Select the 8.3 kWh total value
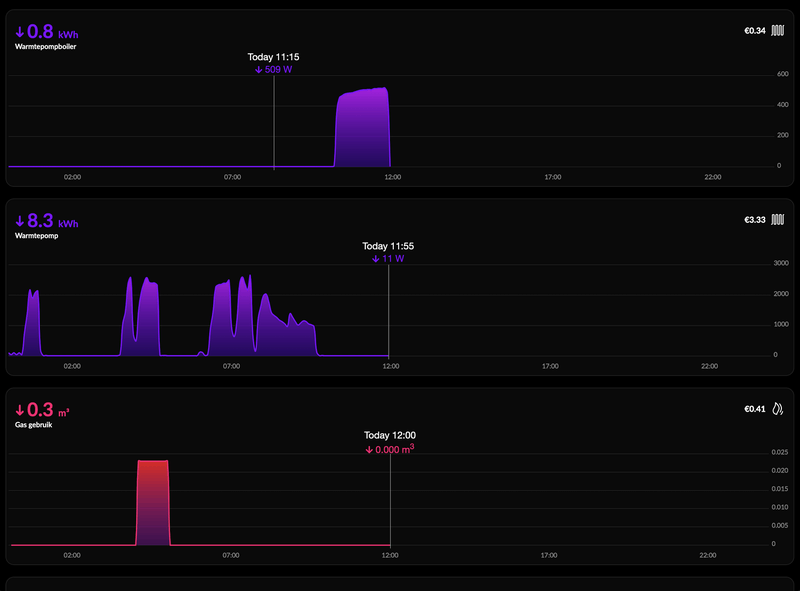800x591 pixels. point(53,220)
